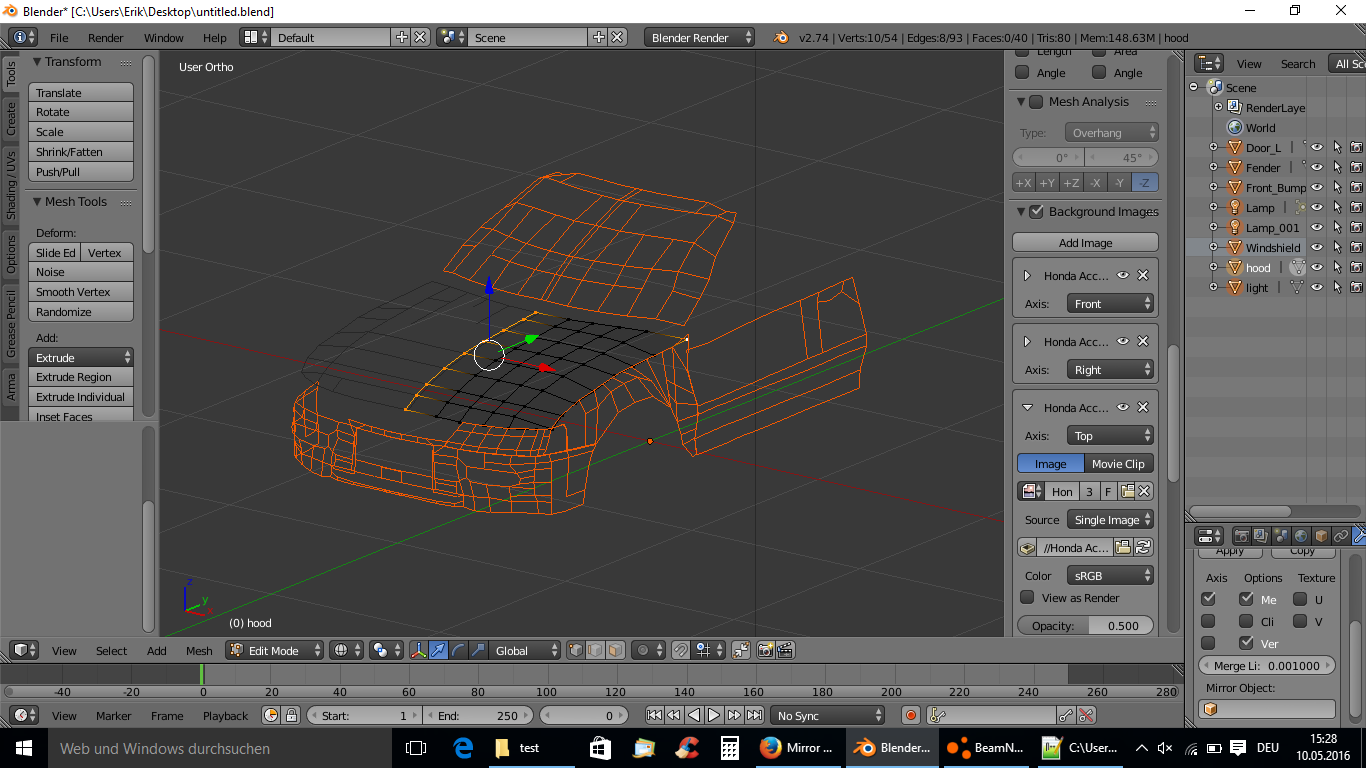Open World tab in properties editor
Screen dimensions: 1366x768
click(x=1302, y=536)
